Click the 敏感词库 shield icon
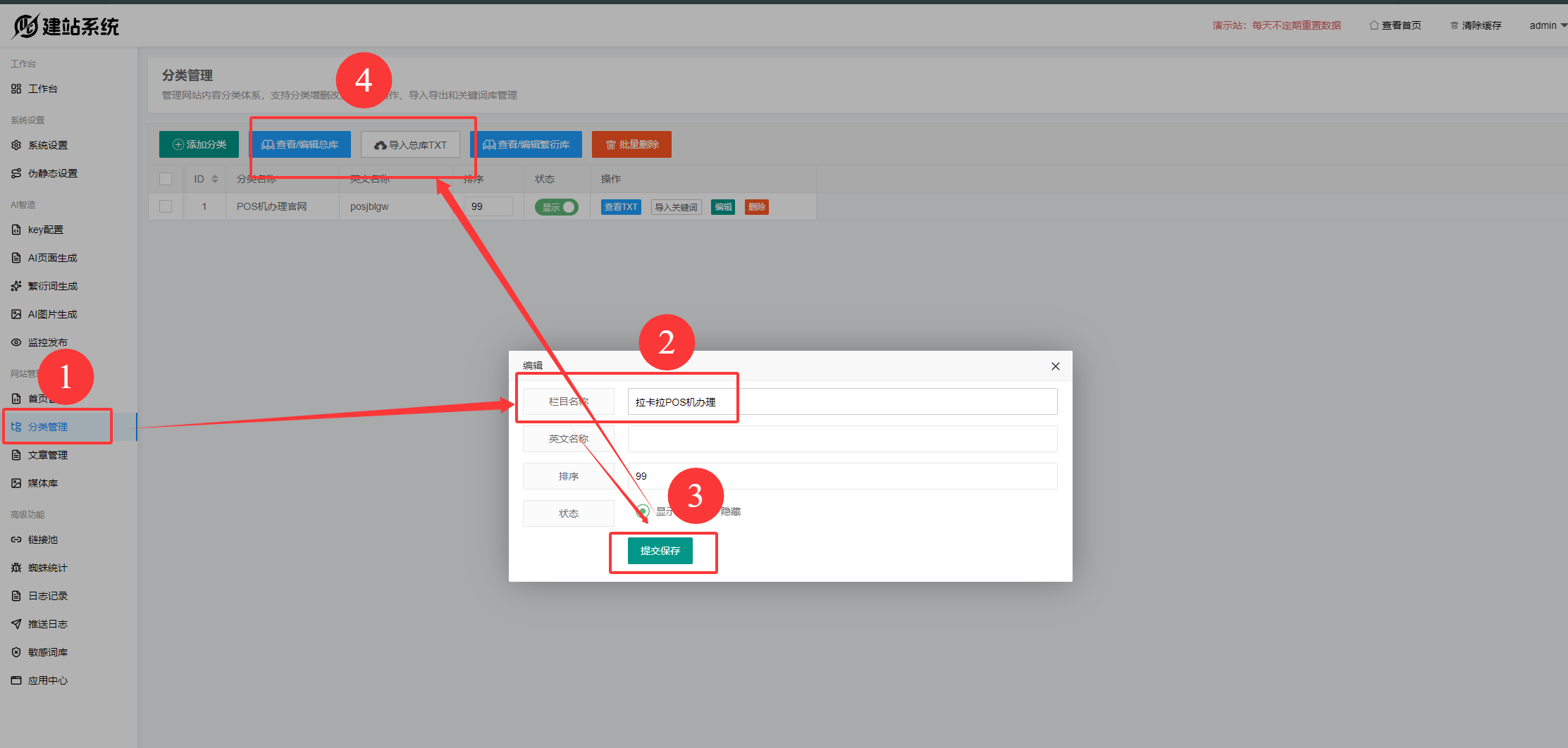 coord(16,652)
